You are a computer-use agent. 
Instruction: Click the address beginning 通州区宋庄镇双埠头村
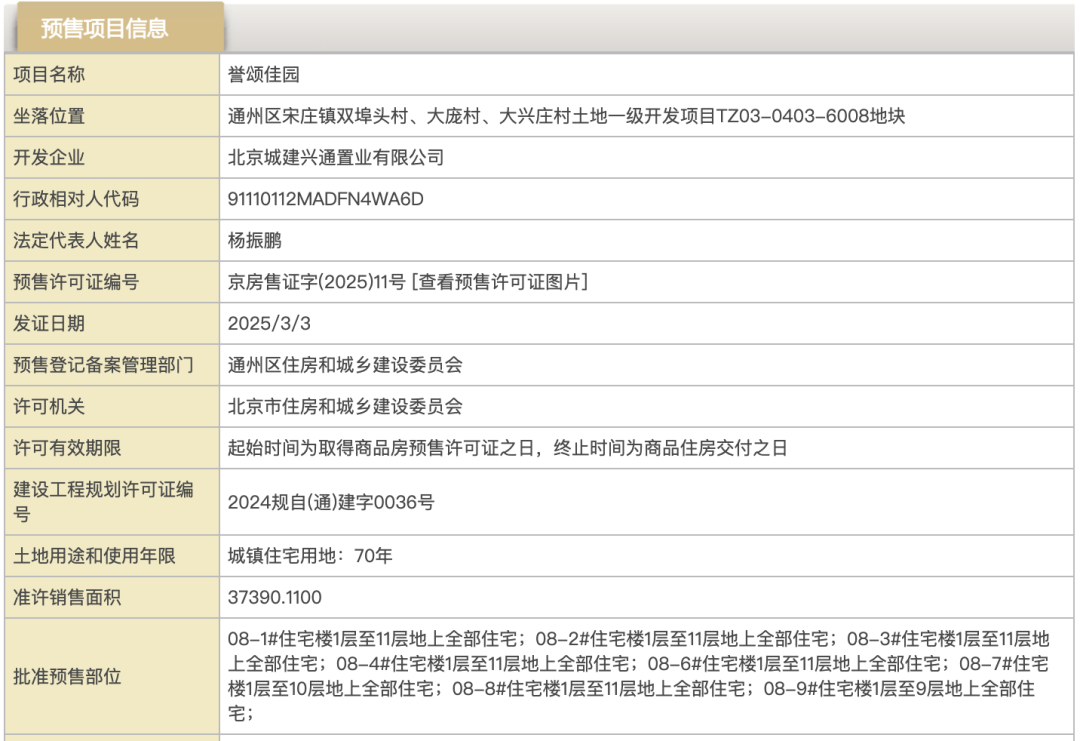click(x=566, y=116)
